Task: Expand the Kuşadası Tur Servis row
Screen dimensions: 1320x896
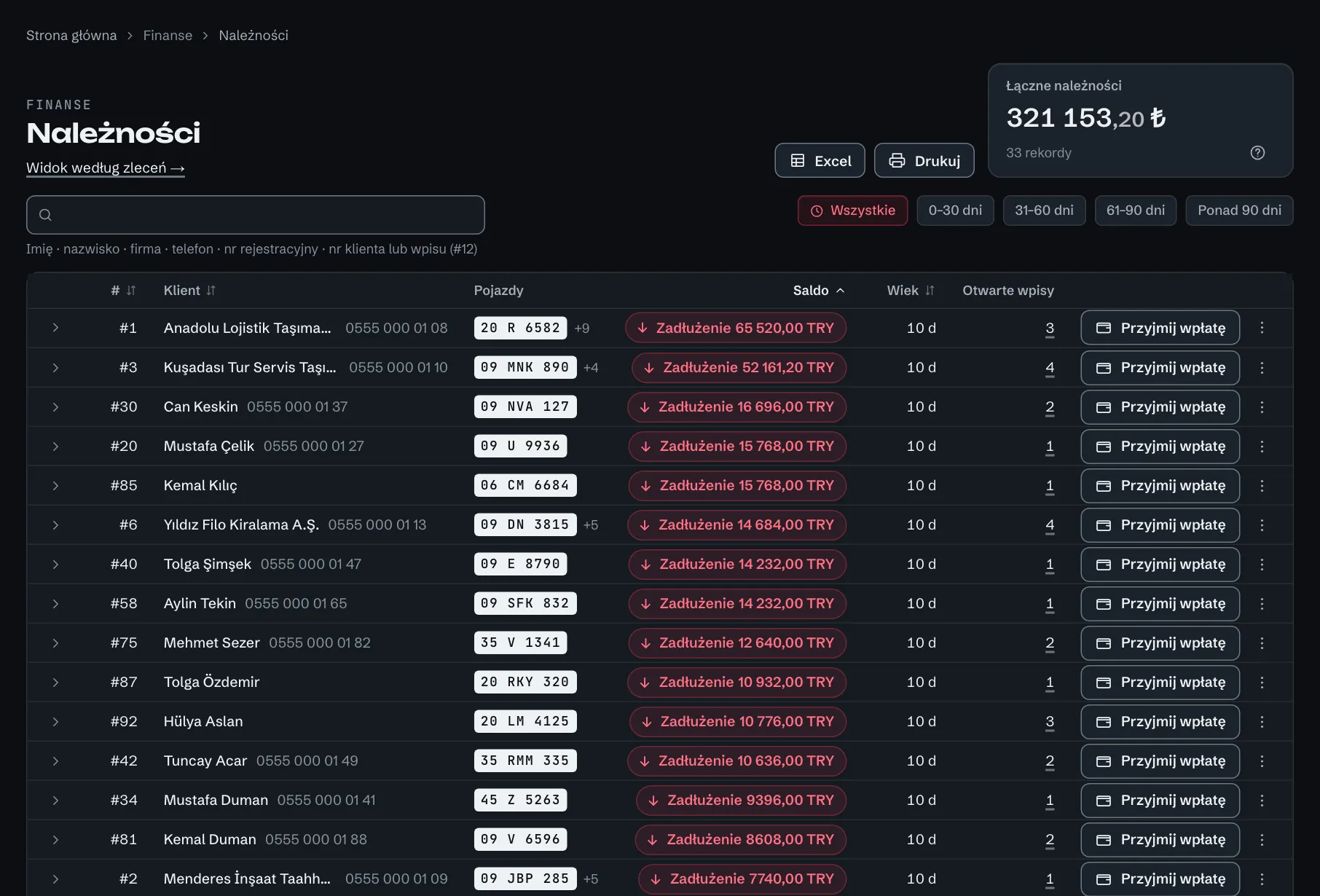Action: pos(55,367)
